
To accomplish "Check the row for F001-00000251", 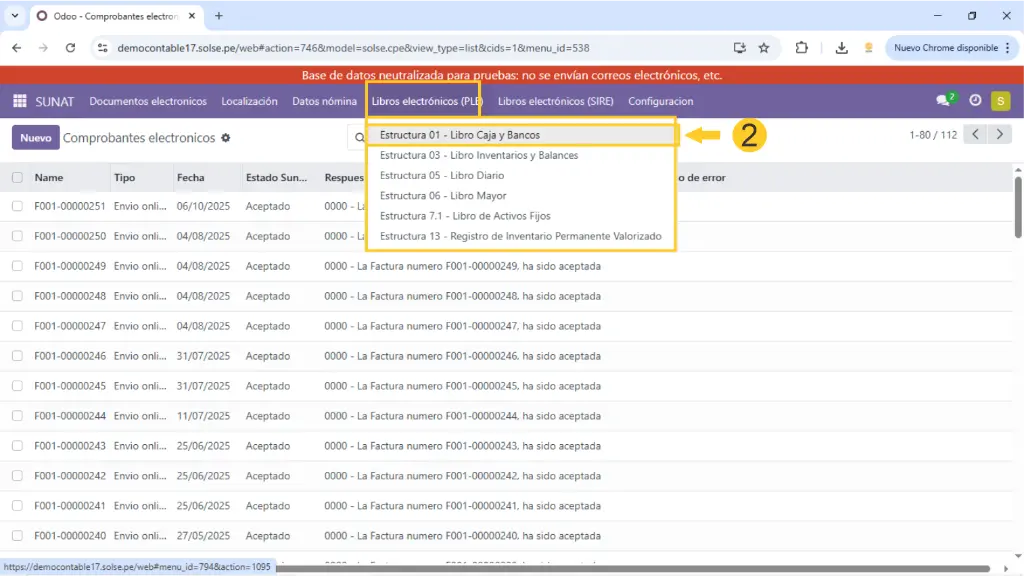I will pyautogui.click(x=17, y=206).
